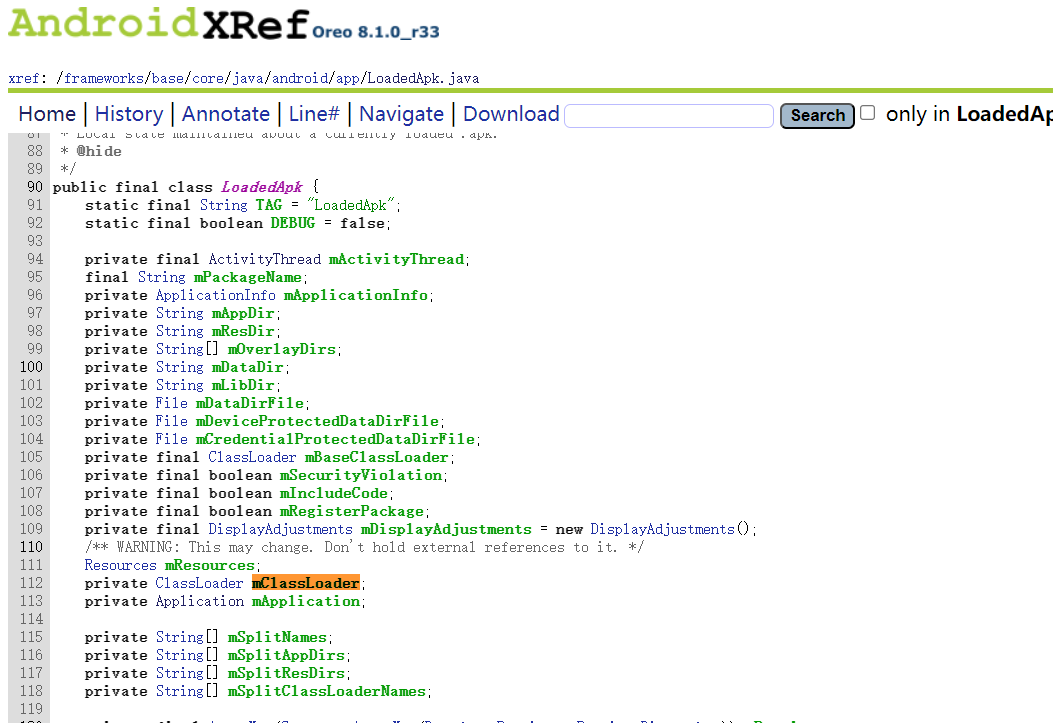Open the History menu link
Screen dimensions: 1053x723
pos(129,114)
